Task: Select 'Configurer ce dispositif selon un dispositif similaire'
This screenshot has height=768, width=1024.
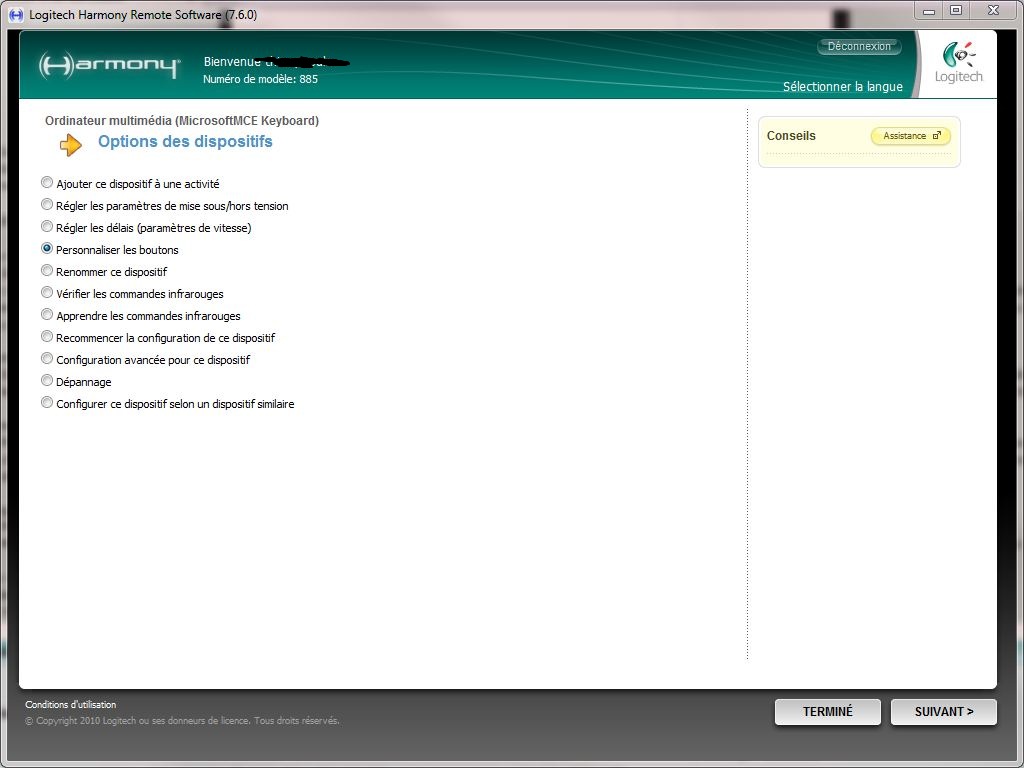Action: coord(47,403)
